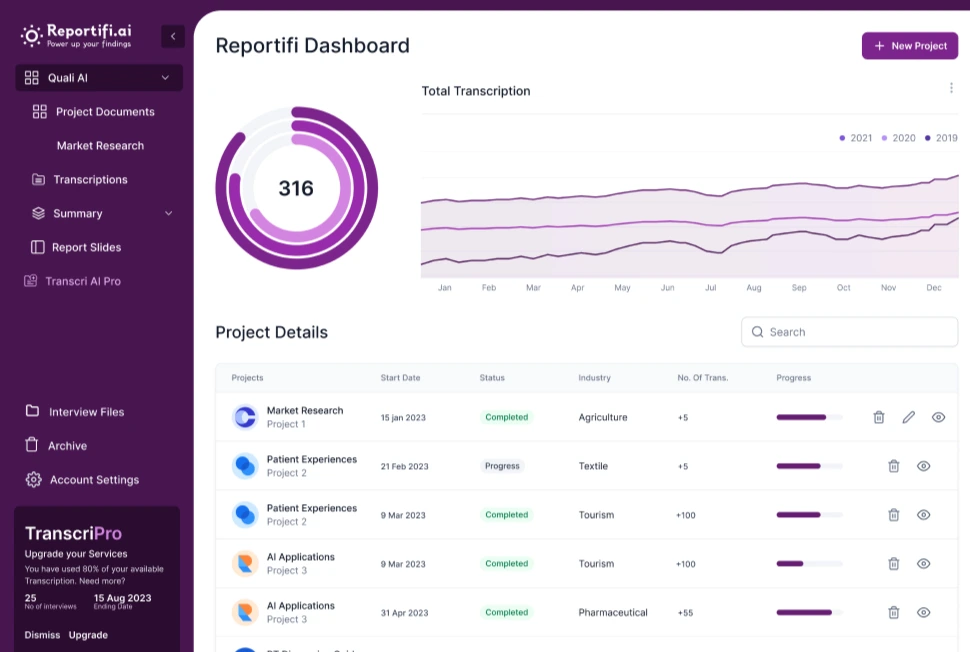This screenshot has width=970, height=652.
Task: Click the New Project button
Action: pos(909,46)
